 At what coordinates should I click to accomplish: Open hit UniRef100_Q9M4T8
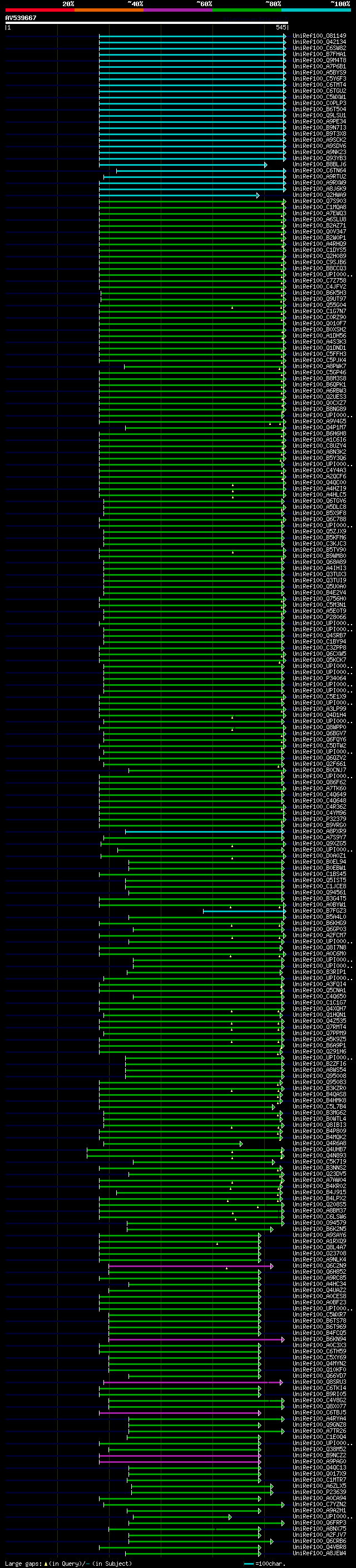tap(319, 60)
